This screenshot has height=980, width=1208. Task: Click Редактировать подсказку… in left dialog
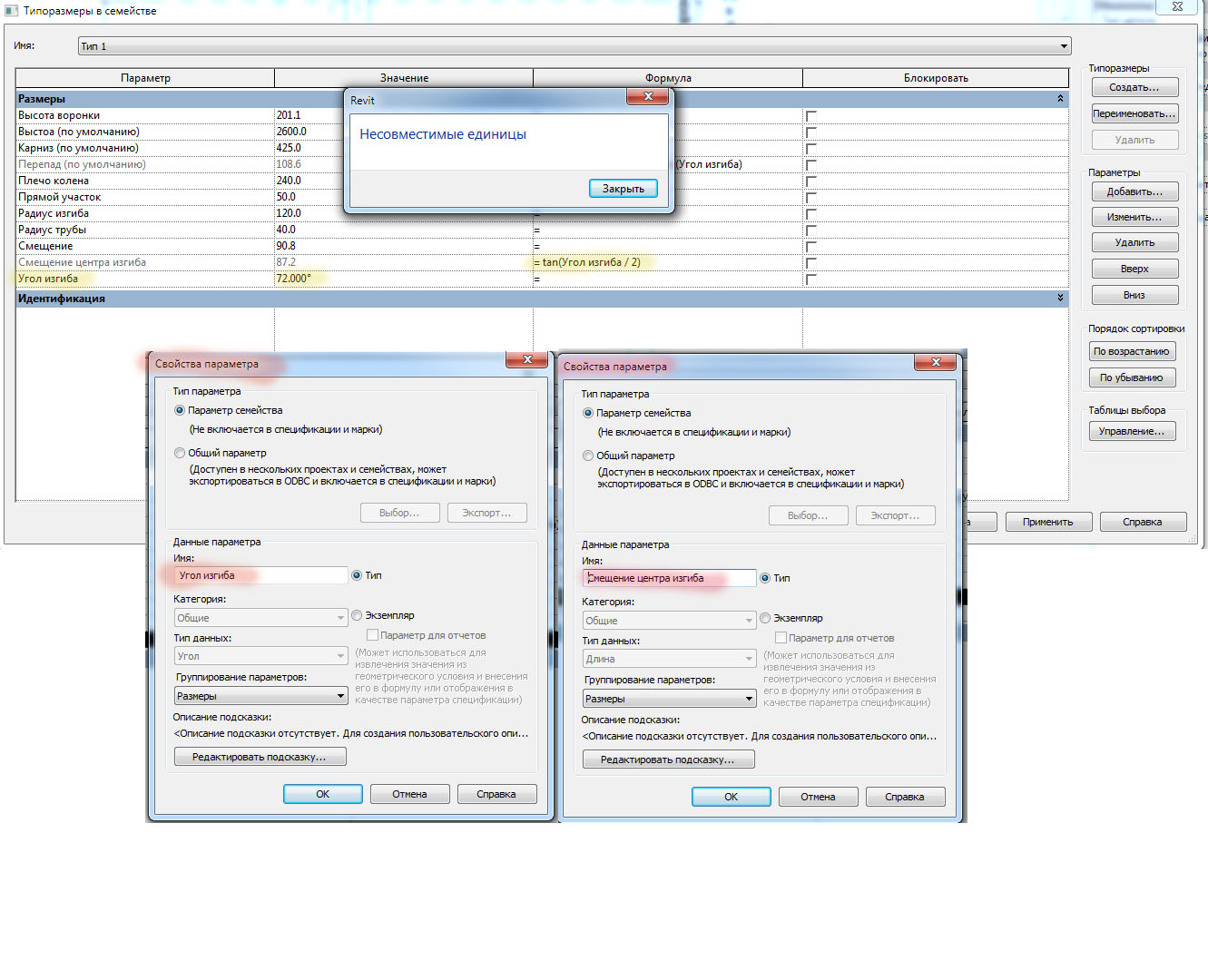(x=260, y=757)
